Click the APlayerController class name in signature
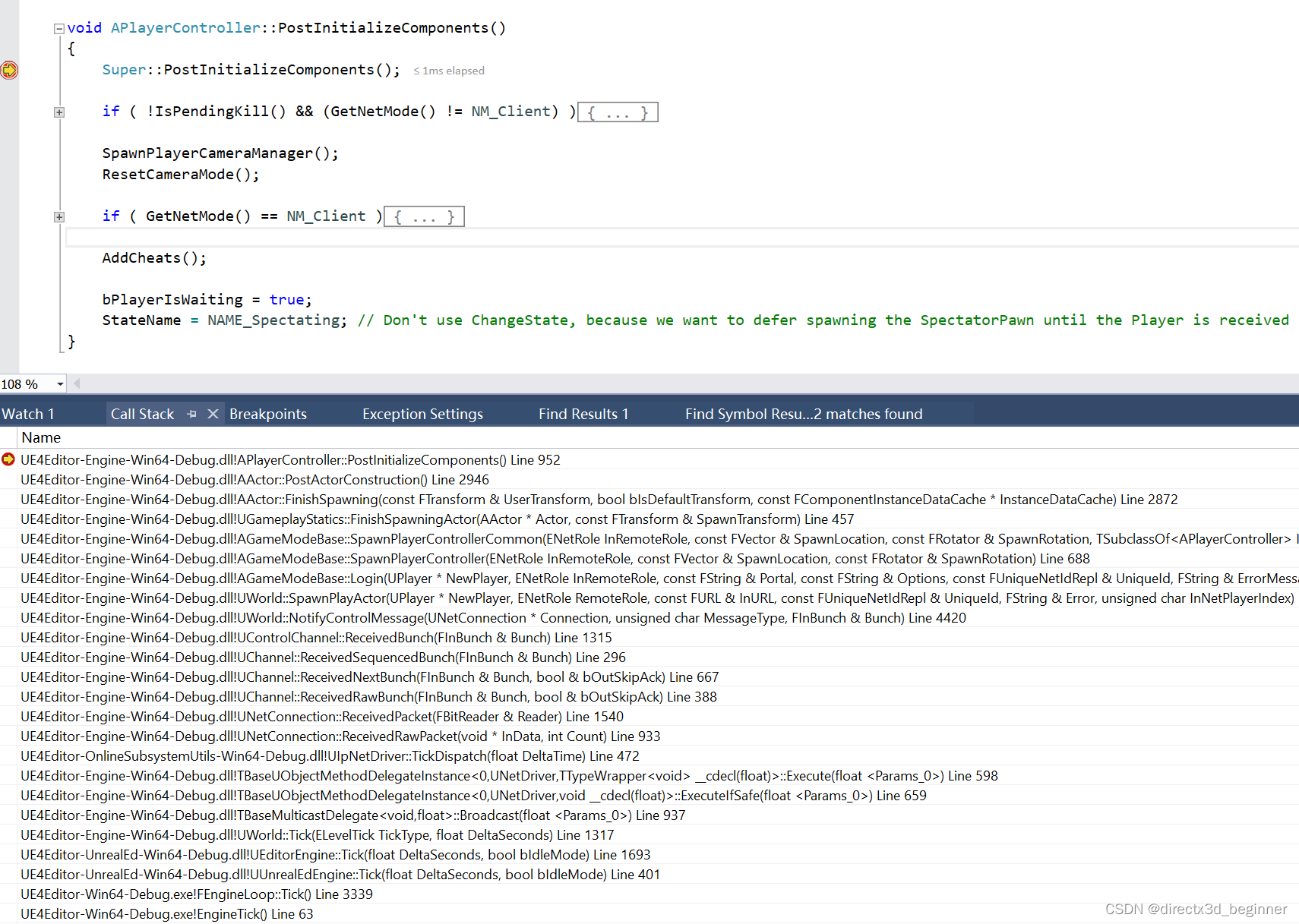The width and height of the screenshot is (1299, 924). point(185,28)
